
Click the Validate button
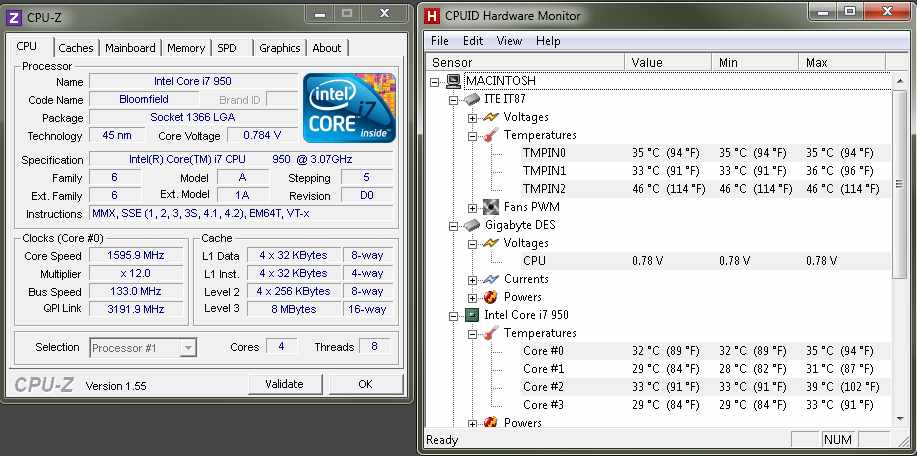[x=285, y=384]
